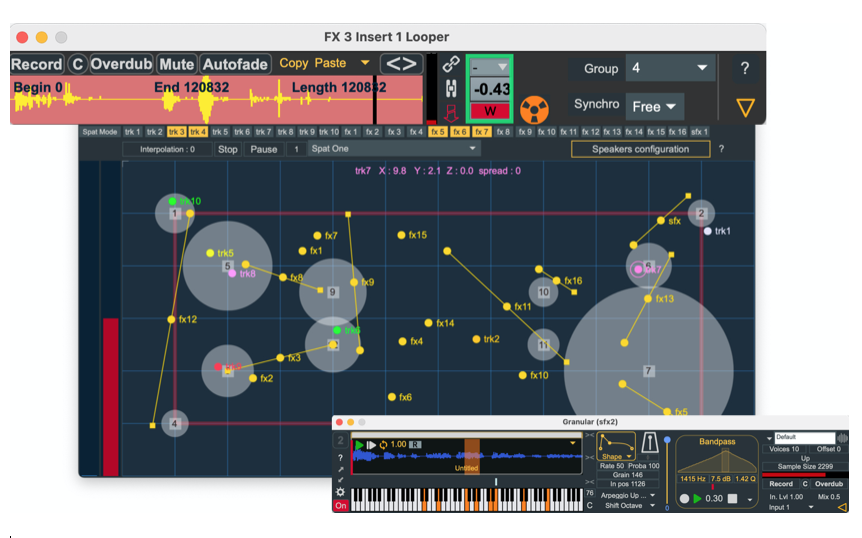The width and height of the screenshot is (862, 538).
Task: Click the orange triangle in Looper panel
Action: coord(745,107)
